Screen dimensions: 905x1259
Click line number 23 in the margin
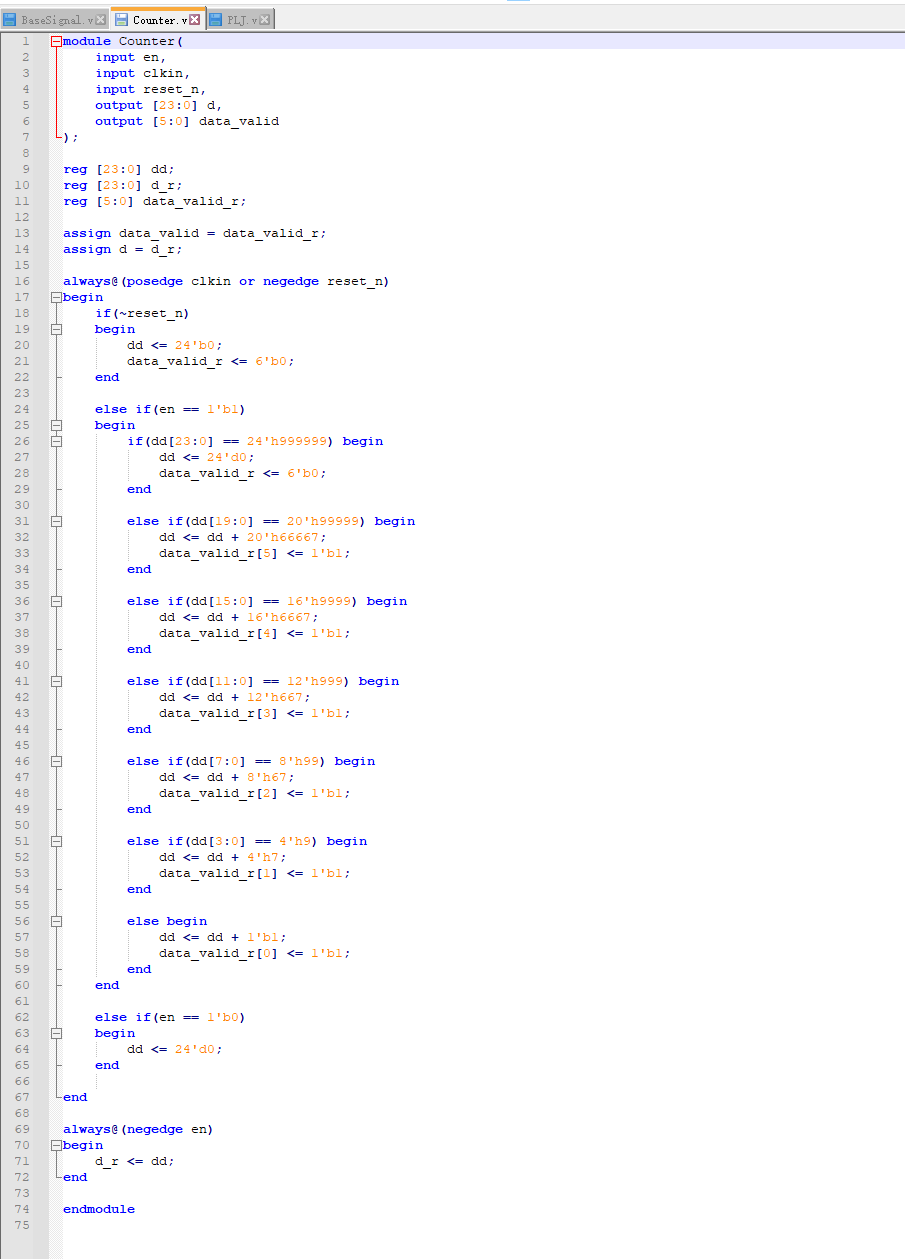(x=22, y=393)
